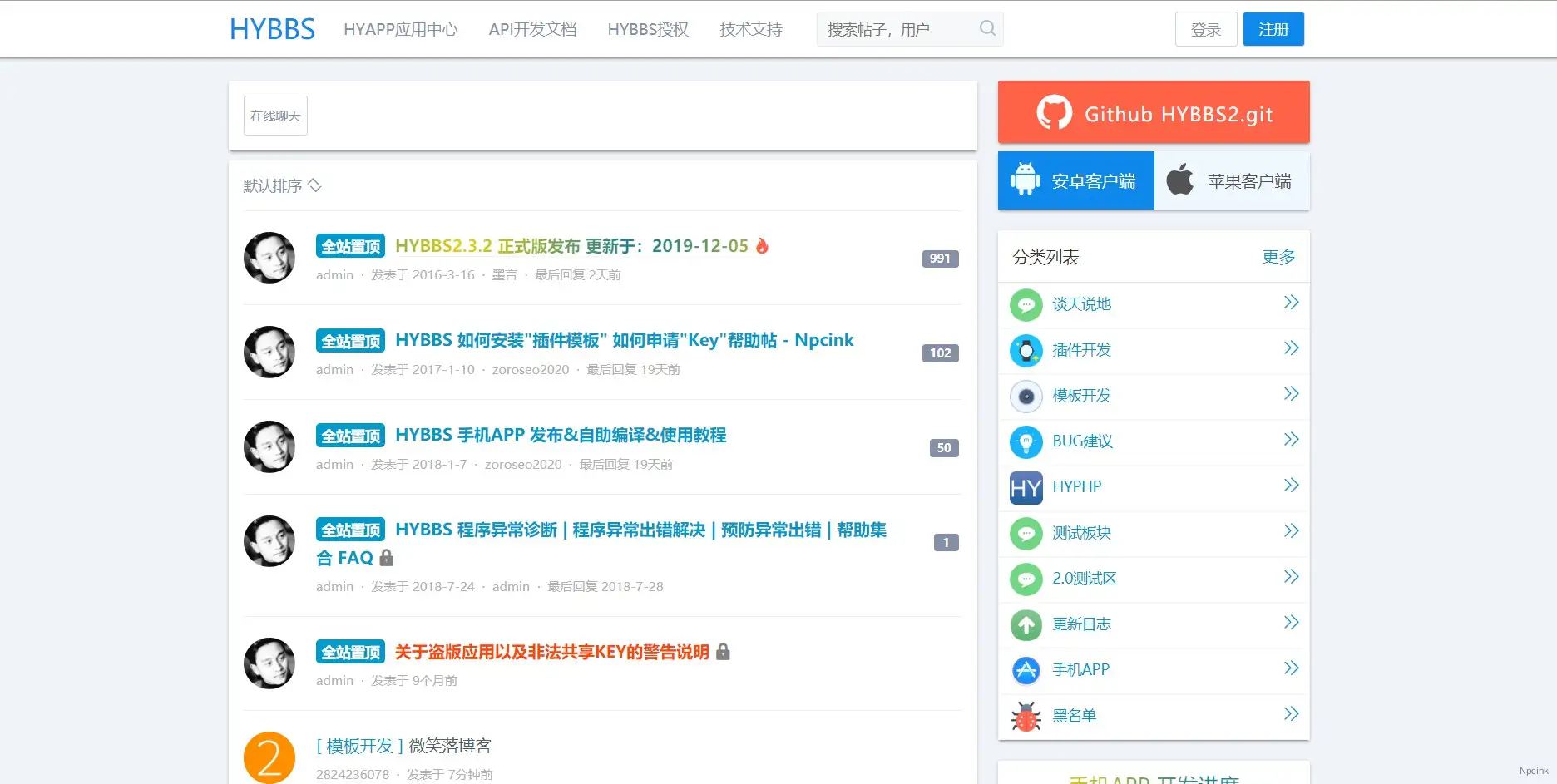Click the 谈天说地 chat bubble icon
Viewport: 1557px width, 784px height.
pos(1026,304)
